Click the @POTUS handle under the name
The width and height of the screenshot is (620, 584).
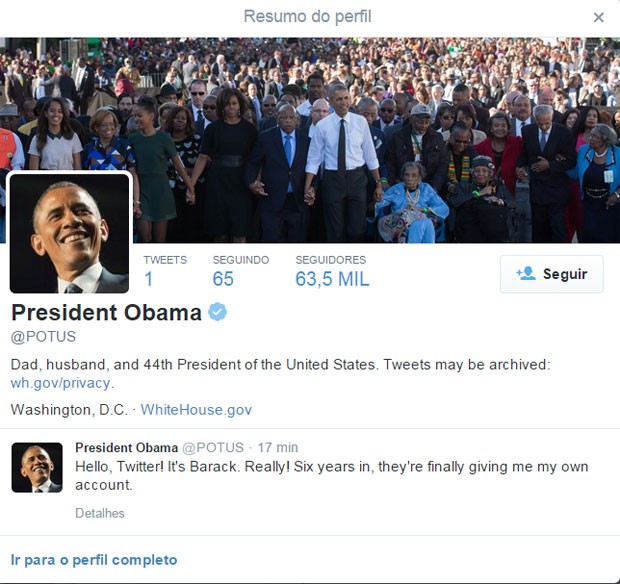[x=43, y=336]
